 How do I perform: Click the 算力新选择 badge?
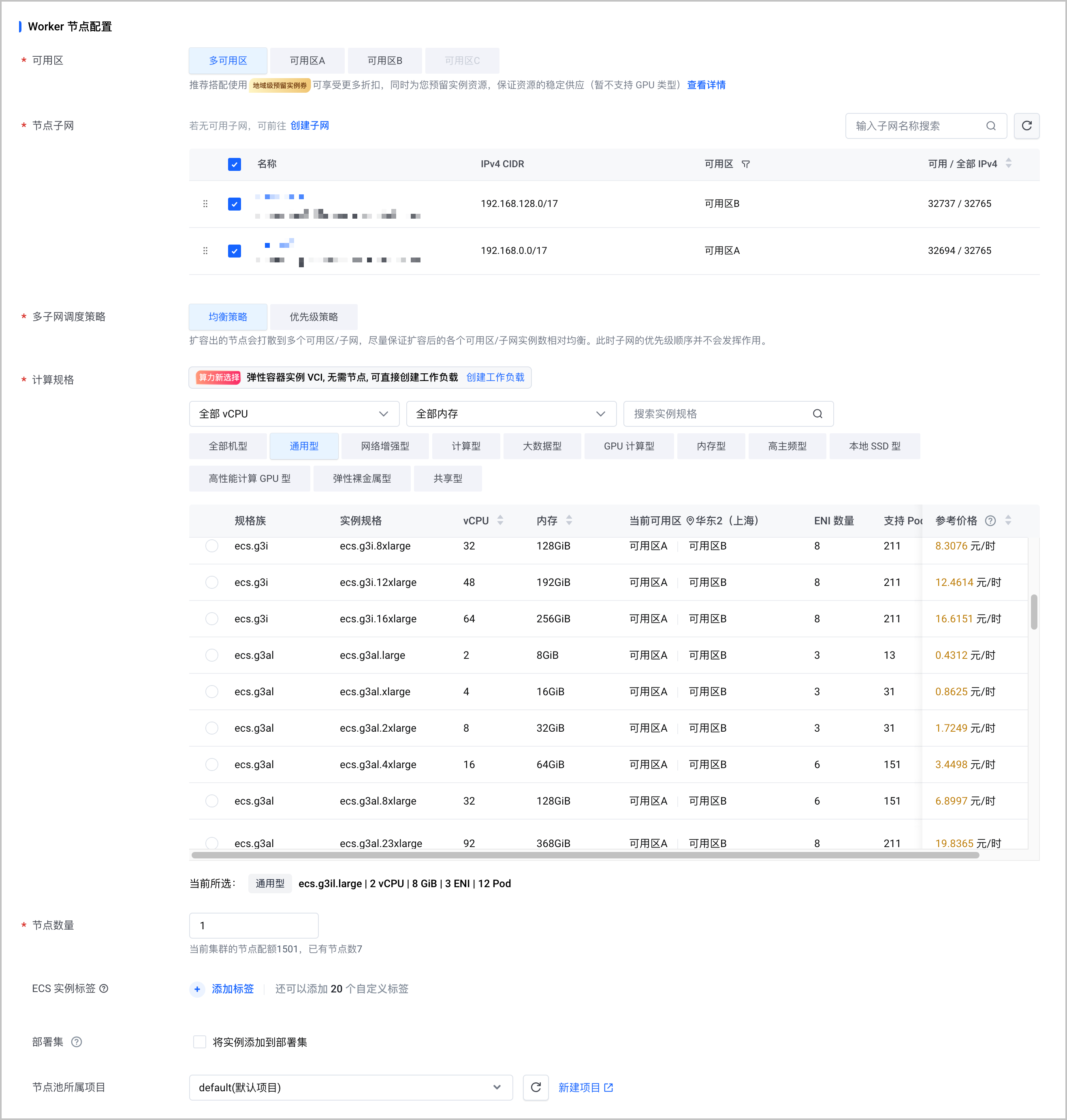pyautogui.click(x=218, y=377)
